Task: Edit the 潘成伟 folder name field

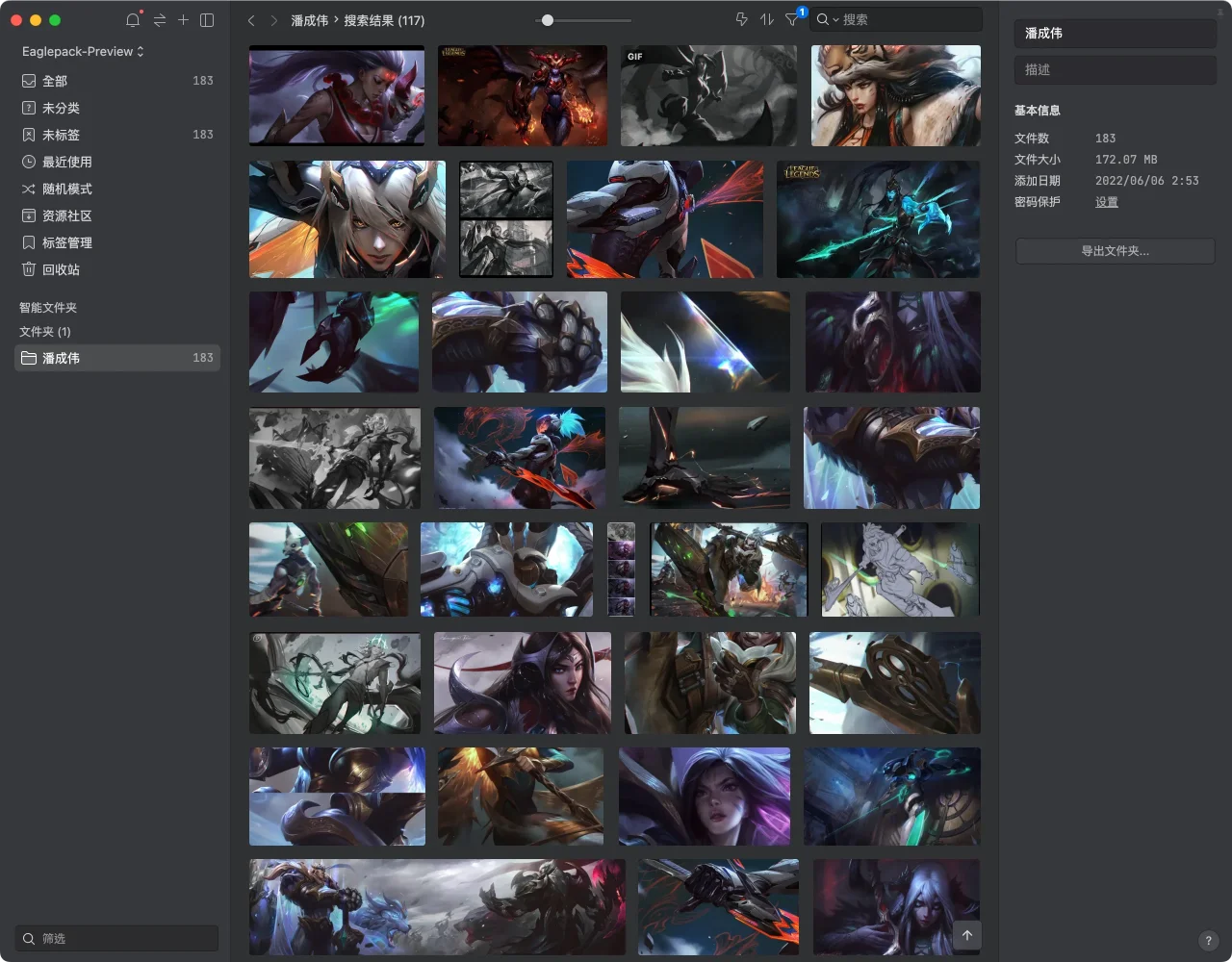Action: [1115, 33]
